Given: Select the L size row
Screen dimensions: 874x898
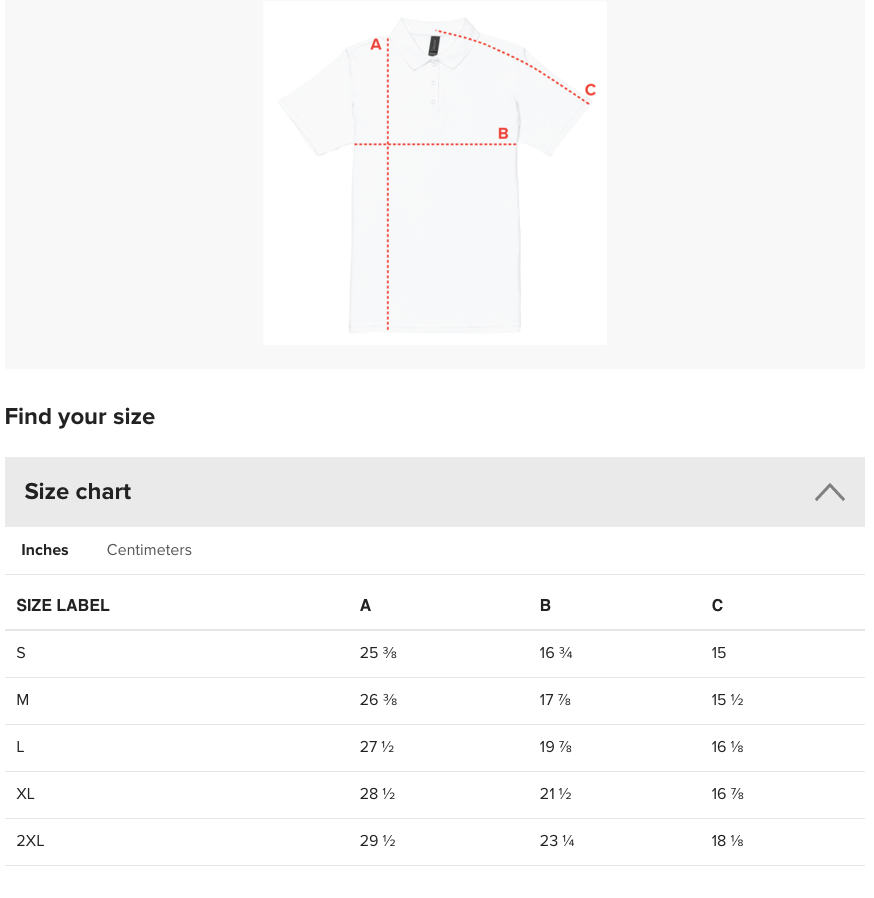Looking at the screenshot, I should pos(435,747).
